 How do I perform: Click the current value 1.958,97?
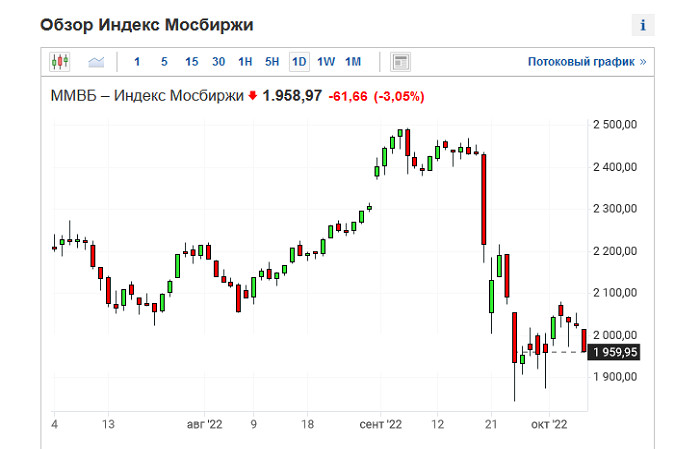tap(292, 96)
